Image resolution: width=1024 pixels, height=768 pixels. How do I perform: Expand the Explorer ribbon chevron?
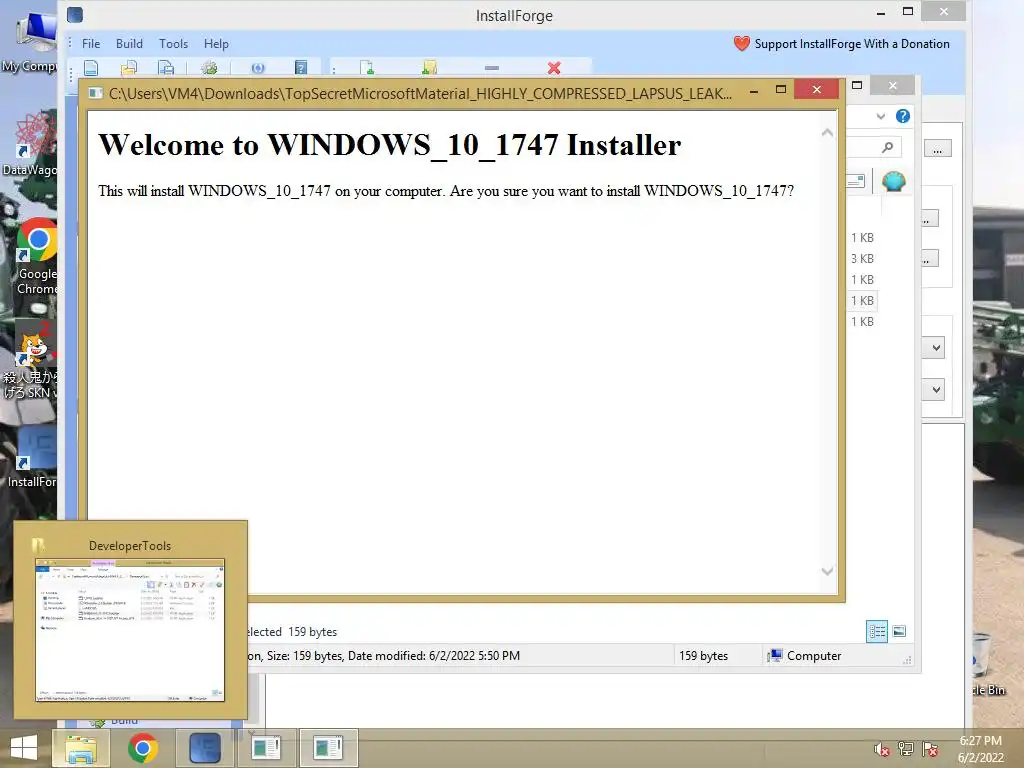click(x=880, y=116)
